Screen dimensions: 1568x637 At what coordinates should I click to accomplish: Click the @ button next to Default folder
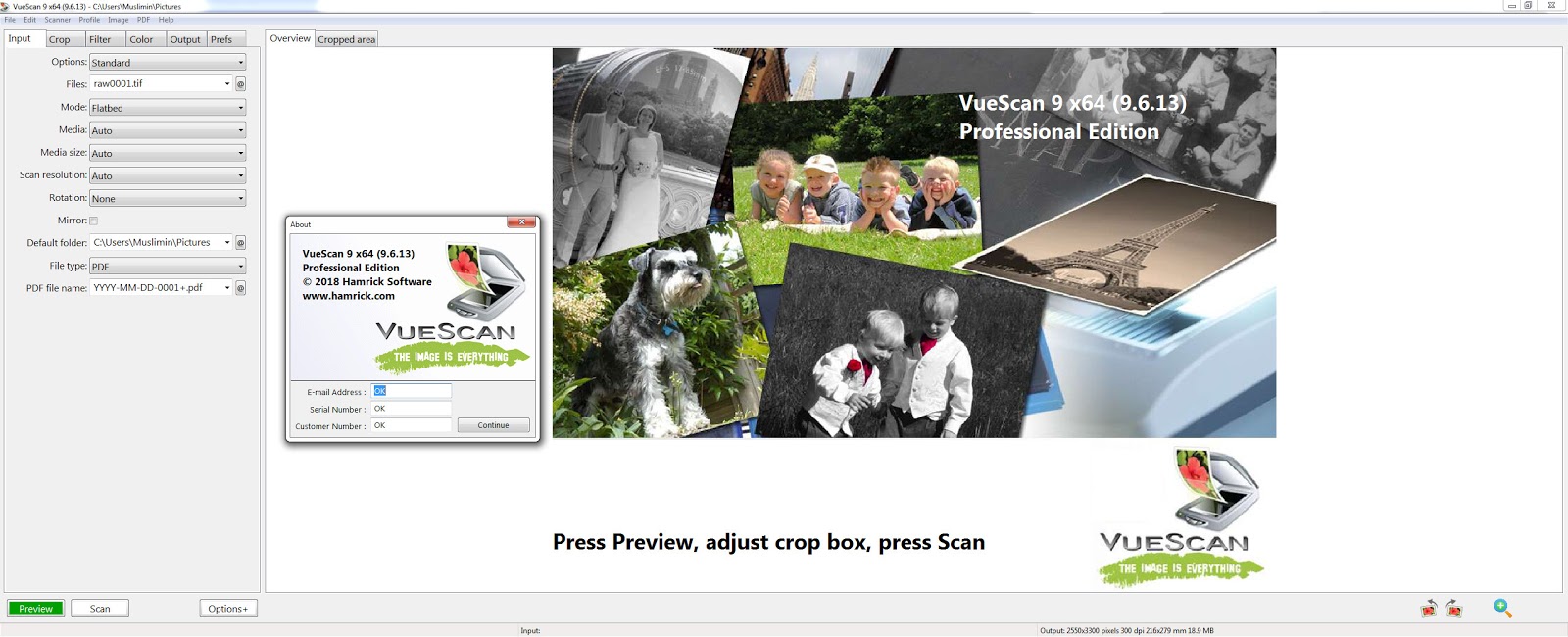click(240, 243)
